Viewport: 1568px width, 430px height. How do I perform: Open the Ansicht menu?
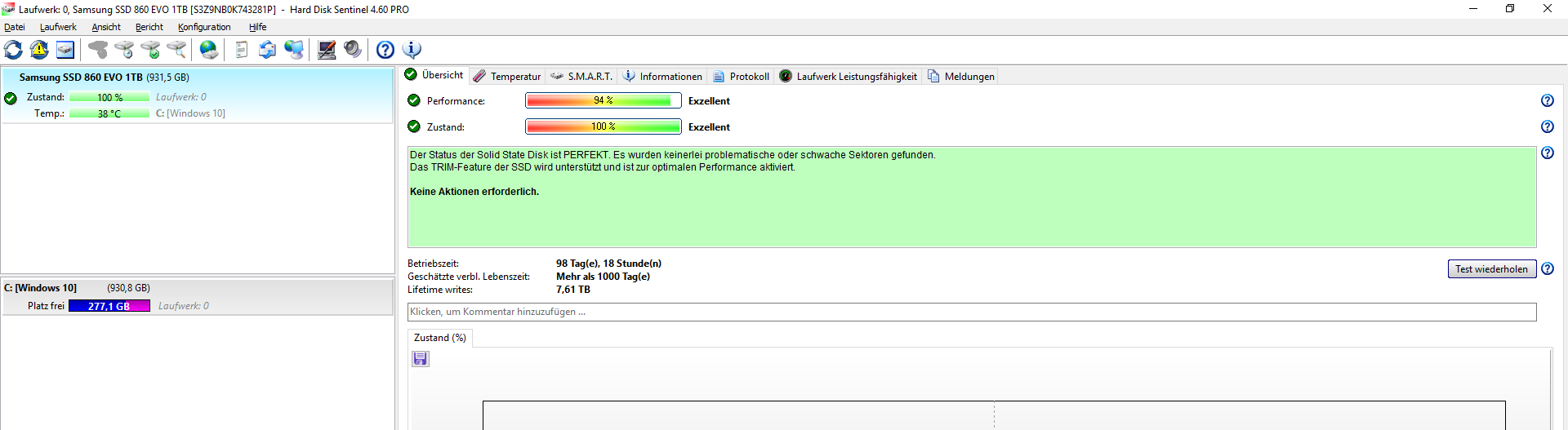106,27
